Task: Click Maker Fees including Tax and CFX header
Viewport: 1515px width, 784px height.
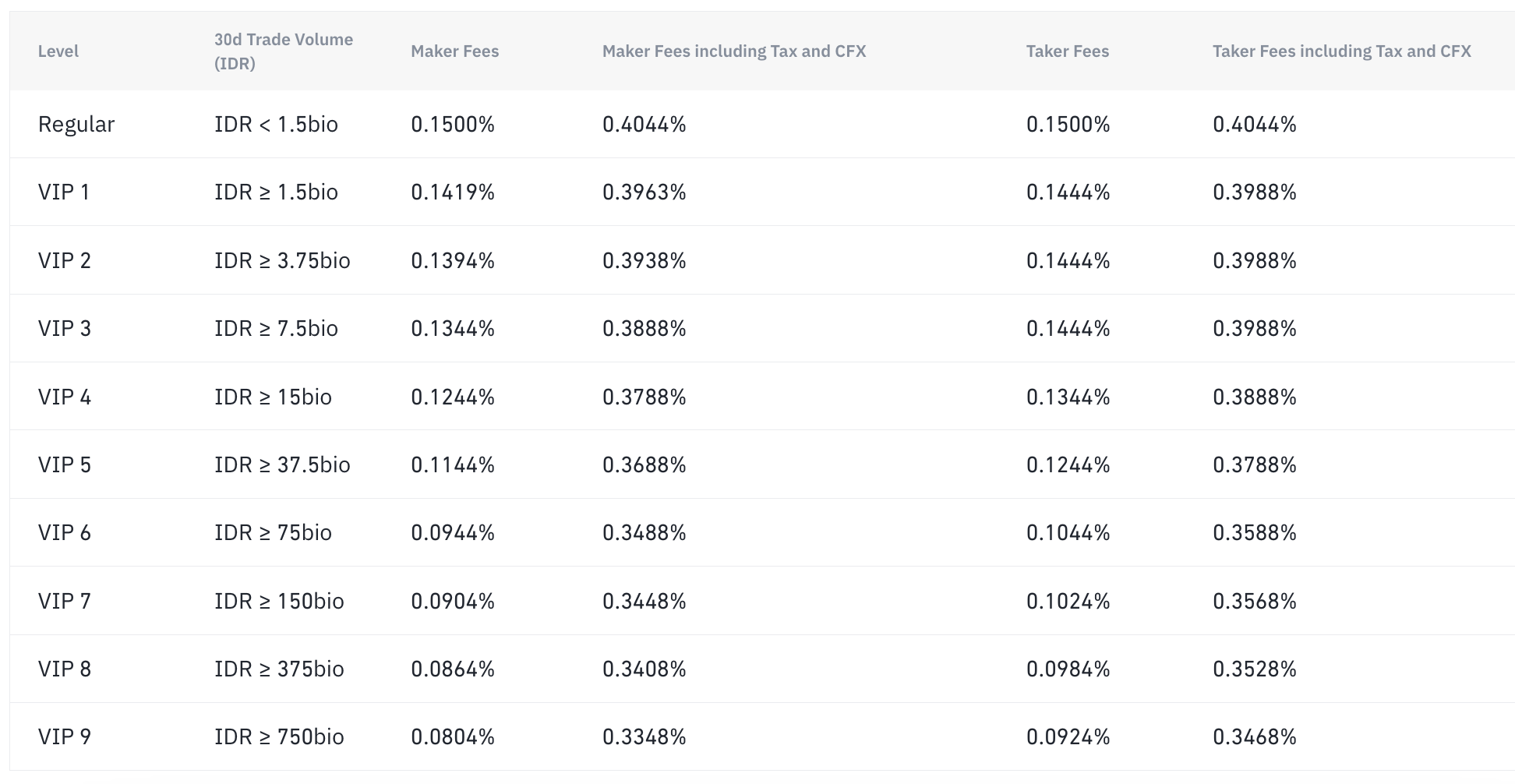Action: pyautogui.click(x=734, y=51)
